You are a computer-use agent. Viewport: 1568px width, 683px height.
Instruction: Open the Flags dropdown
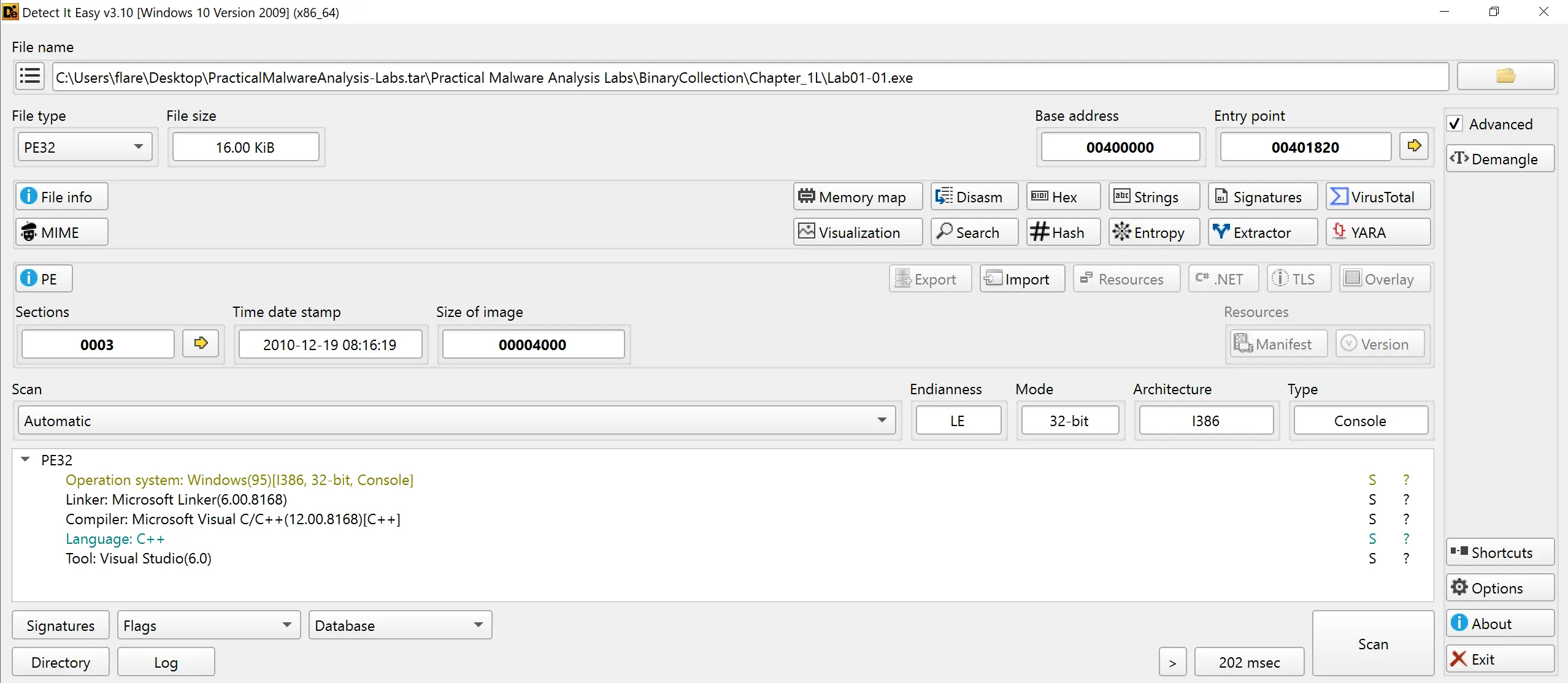click(208, 625)
